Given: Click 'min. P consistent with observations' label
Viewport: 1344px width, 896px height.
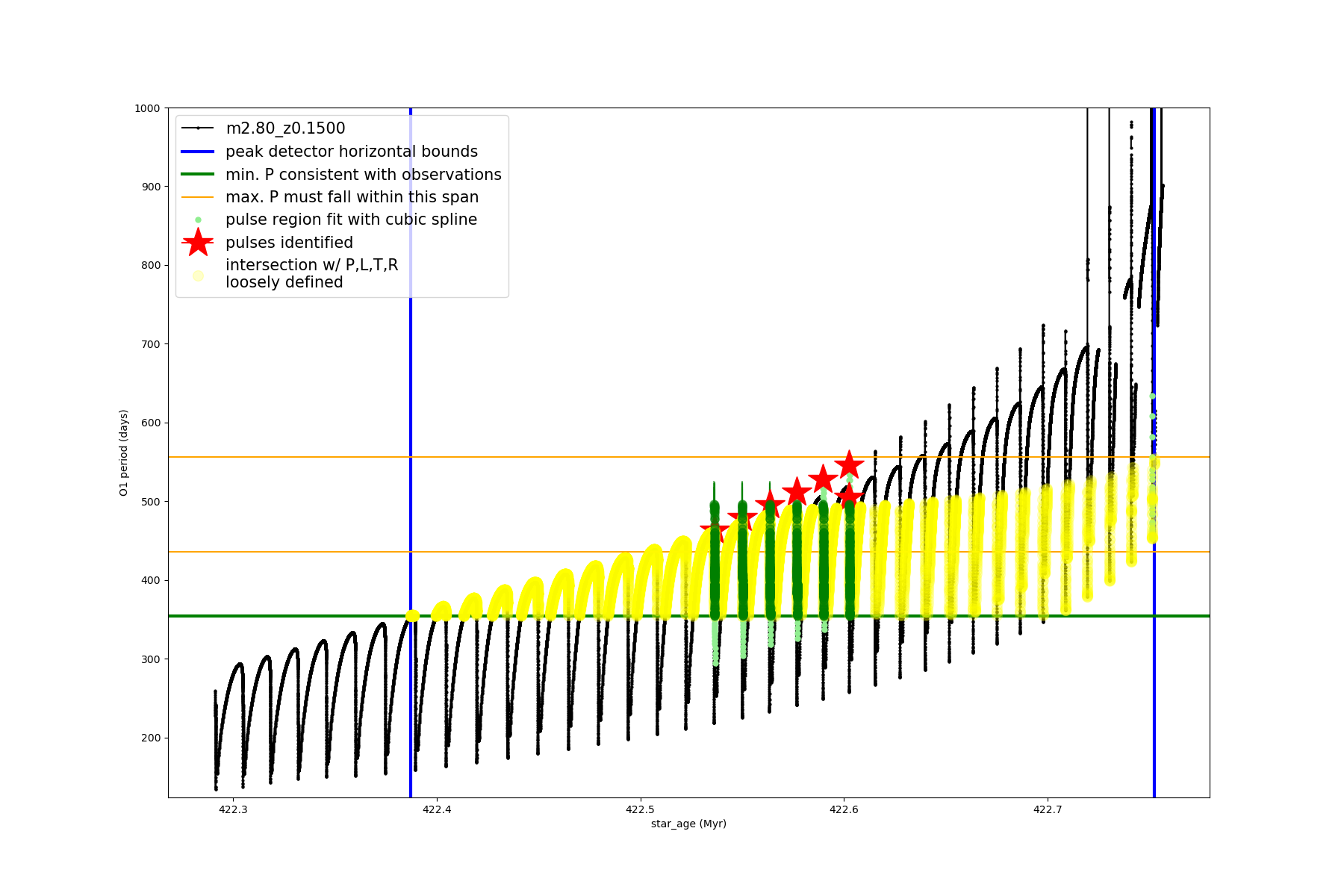Looking at the screenshot, I should [x=363, y=175].
